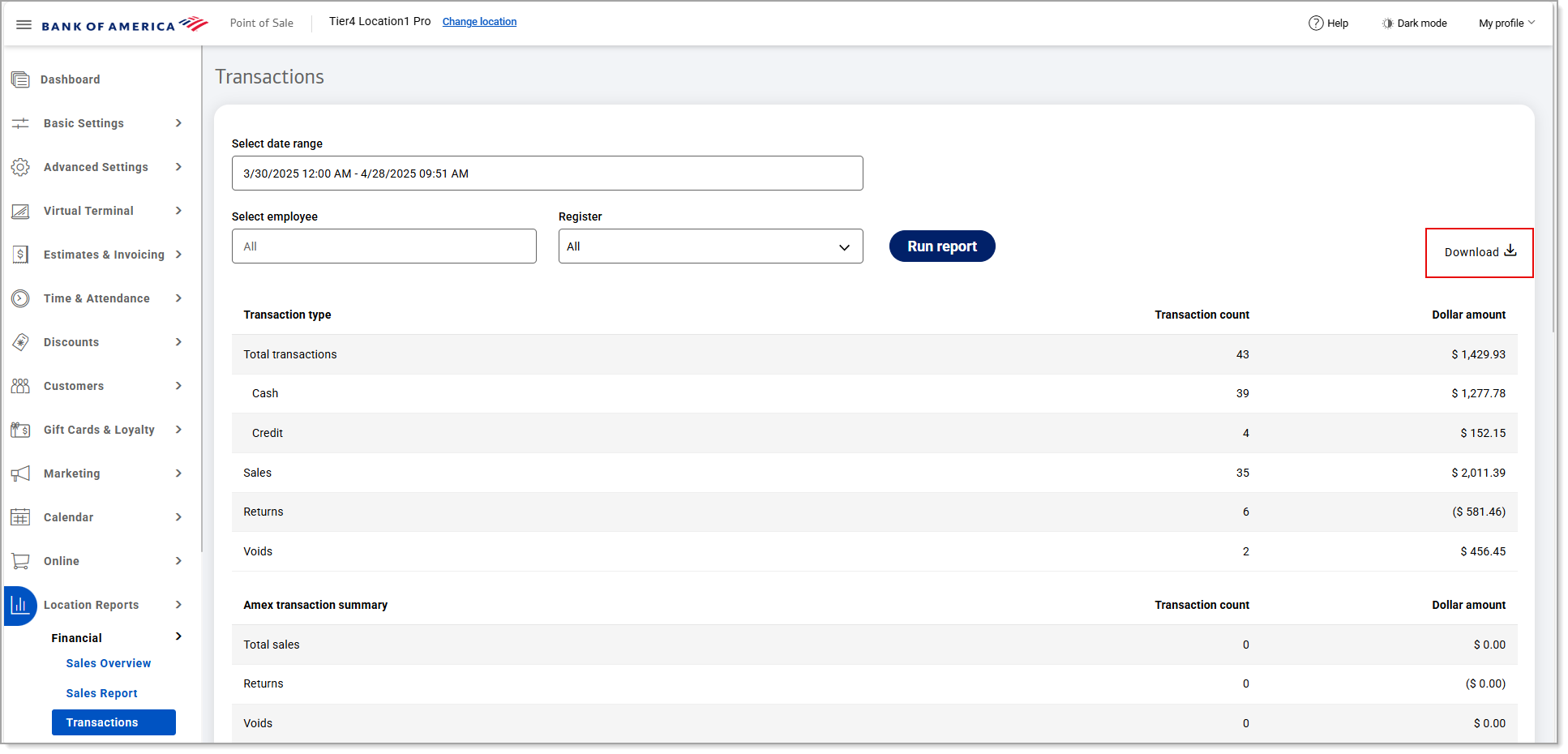Image resolution: width=1568 pixels, height=754 pixels.
Task: Click the Amex transaction summary heading
Action: pyautogui.click(x=315, y=605)
